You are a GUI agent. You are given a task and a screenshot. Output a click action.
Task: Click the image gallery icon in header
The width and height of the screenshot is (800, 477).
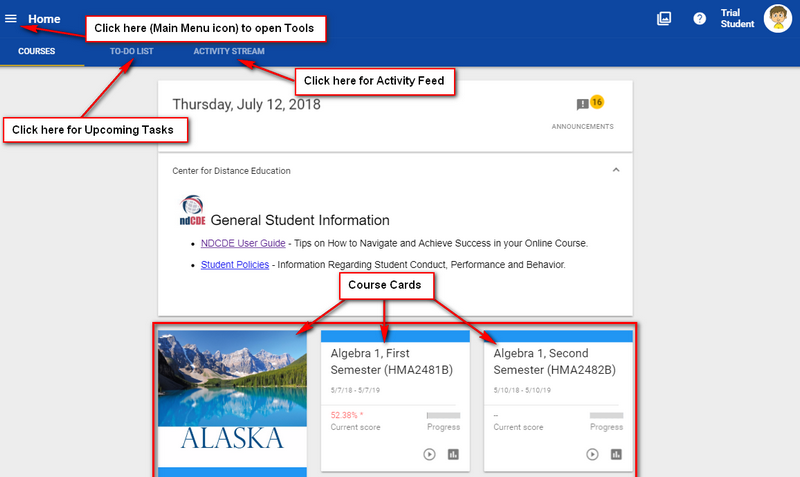coord(664,19)
